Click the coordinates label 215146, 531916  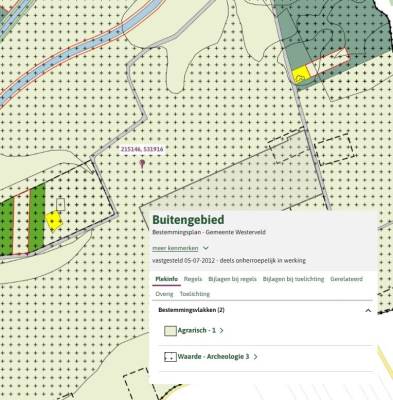[142, 149]
